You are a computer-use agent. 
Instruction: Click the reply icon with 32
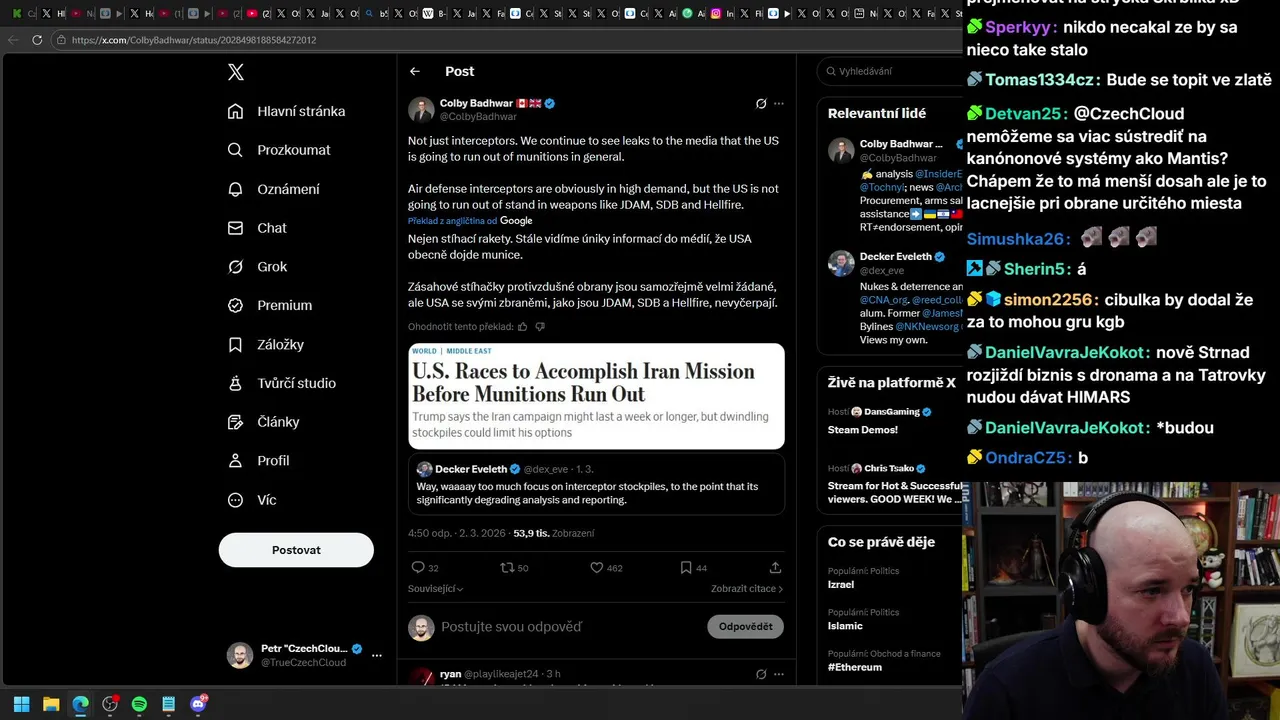click(x=425, y=568)
